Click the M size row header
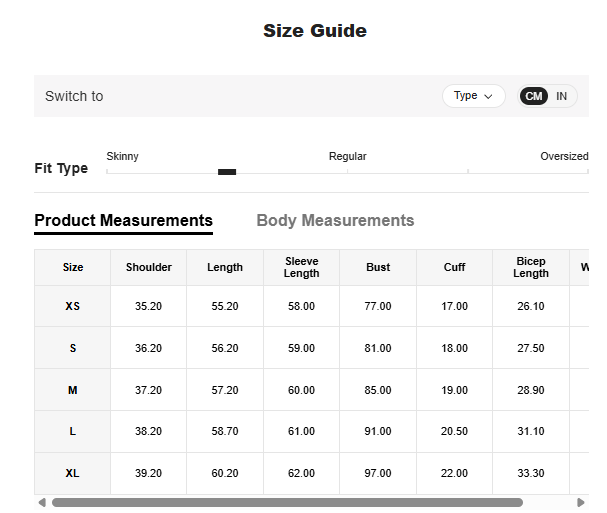This screenshot has height=513, width=607. point(73,390)
